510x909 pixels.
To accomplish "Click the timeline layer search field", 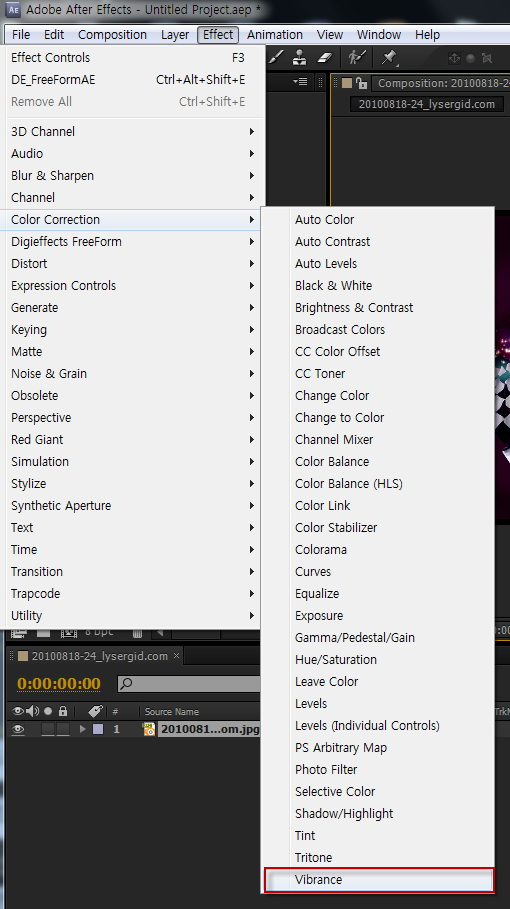I will click(x=189, y=684).
